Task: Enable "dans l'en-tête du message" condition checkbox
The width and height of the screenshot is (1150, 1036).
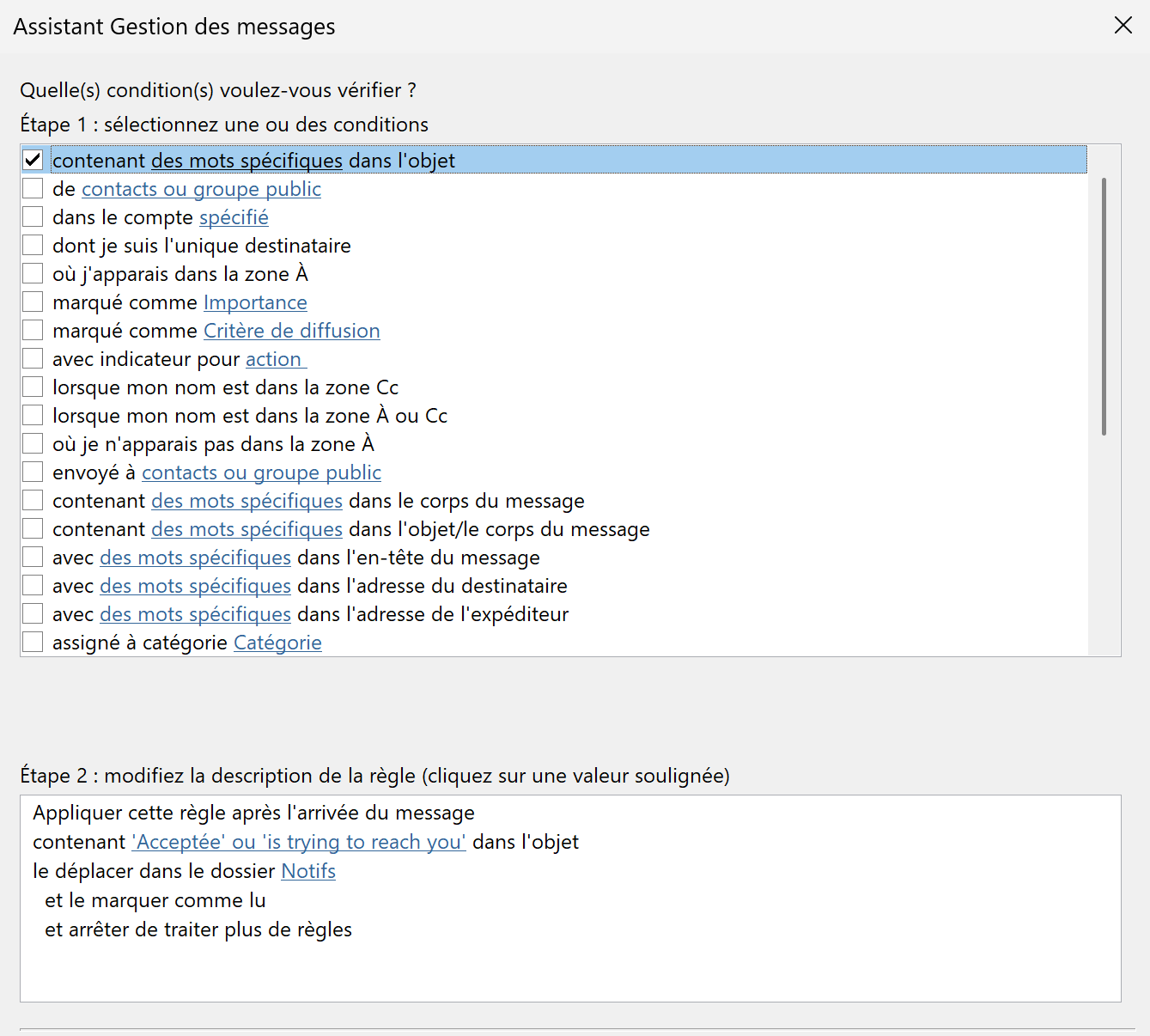Action: (33, 557)
